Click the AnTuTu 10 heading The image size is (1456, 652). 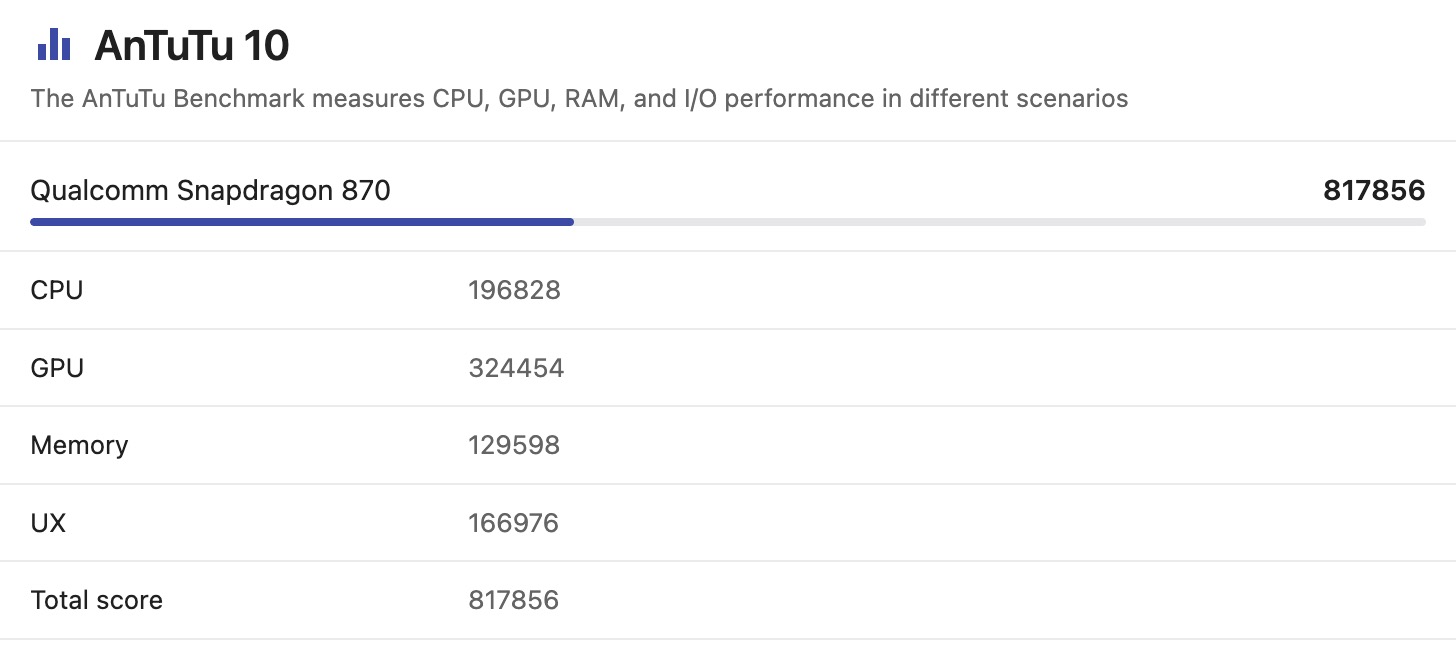click(x=192, y=46)
